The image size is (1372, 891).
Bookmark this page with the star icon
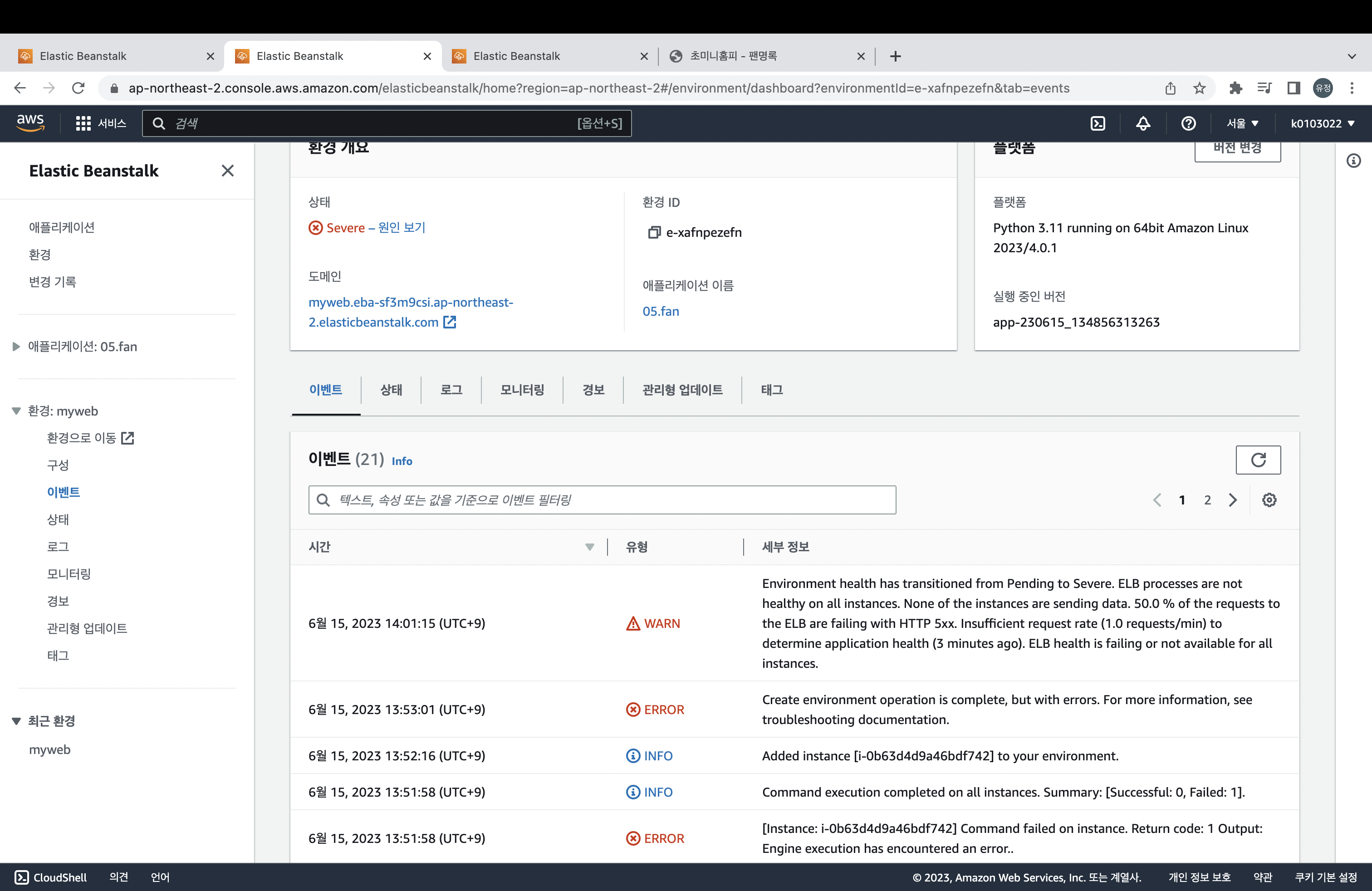tap(1200, 88)
